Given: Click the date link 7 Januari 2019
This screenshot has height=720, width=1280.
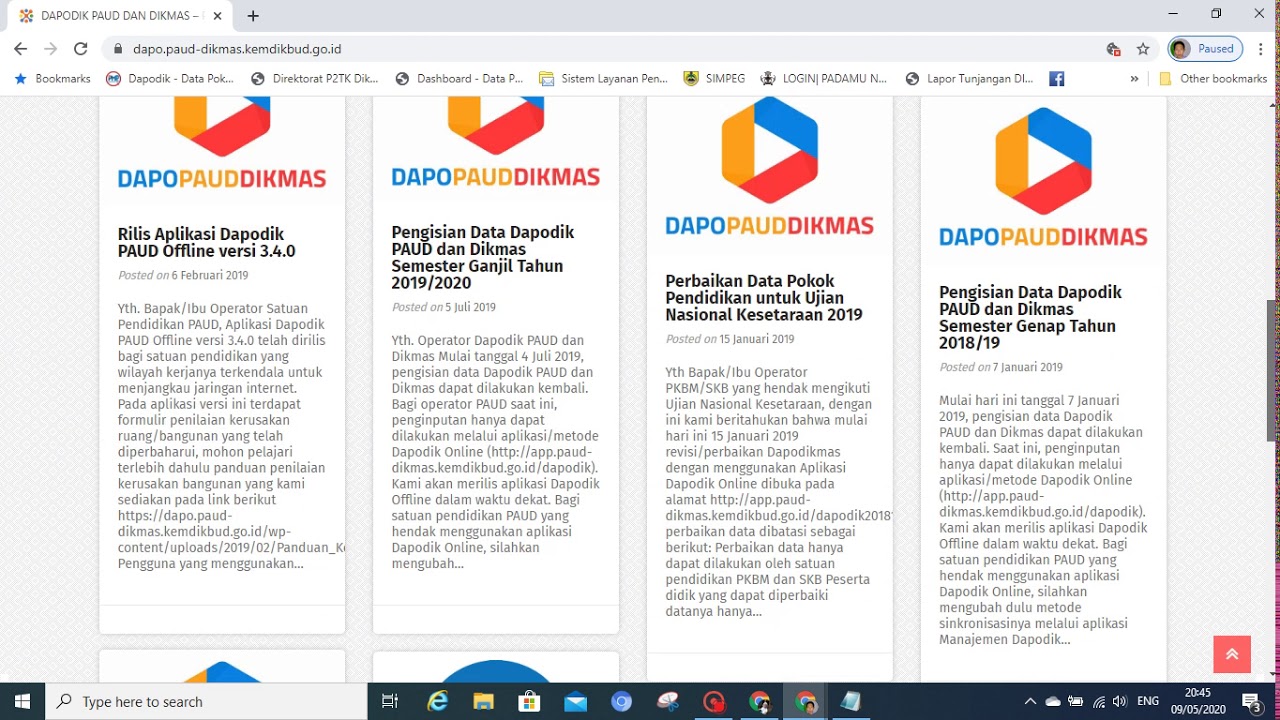Looking at the screenshot, I should (x=1027, y=367).
